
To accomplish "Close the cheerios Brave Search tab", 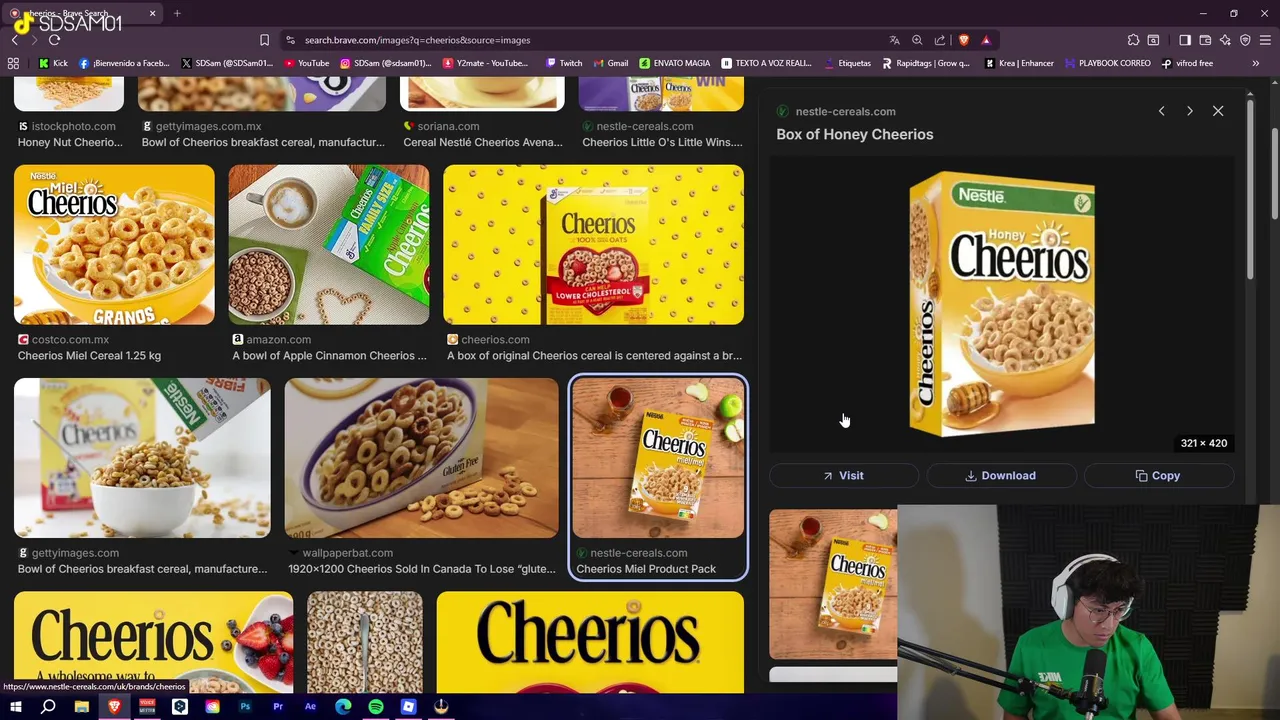I will [152, 13].
